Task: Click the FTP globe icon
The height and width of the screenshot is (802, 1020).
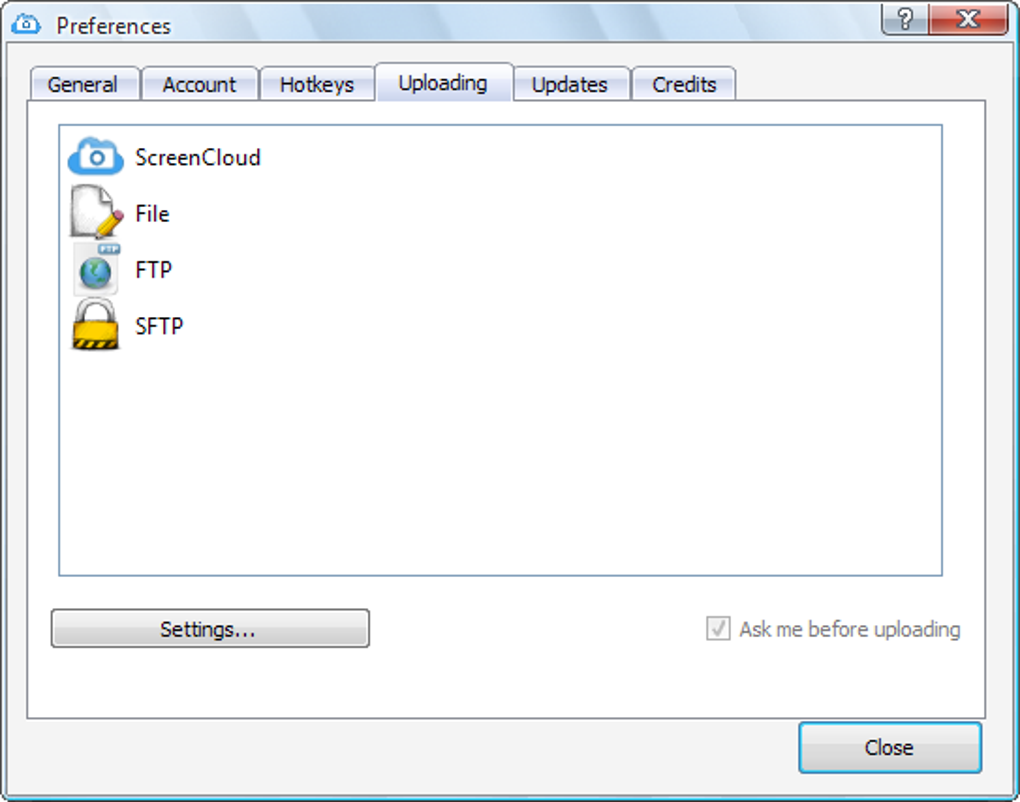Action: pos(94,269)
